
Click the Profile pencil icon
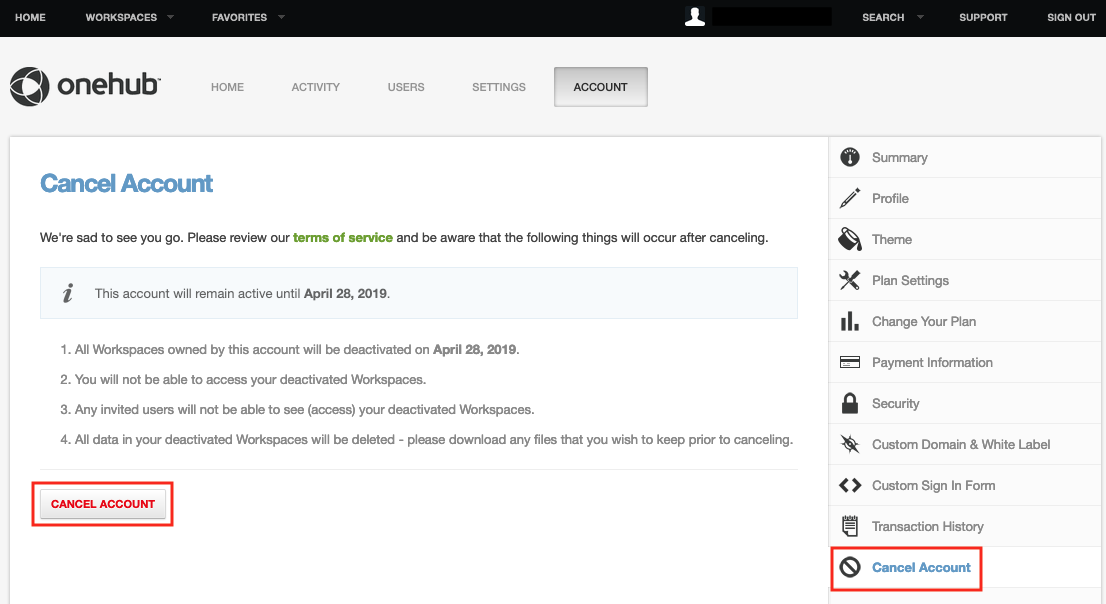point(850,198)
